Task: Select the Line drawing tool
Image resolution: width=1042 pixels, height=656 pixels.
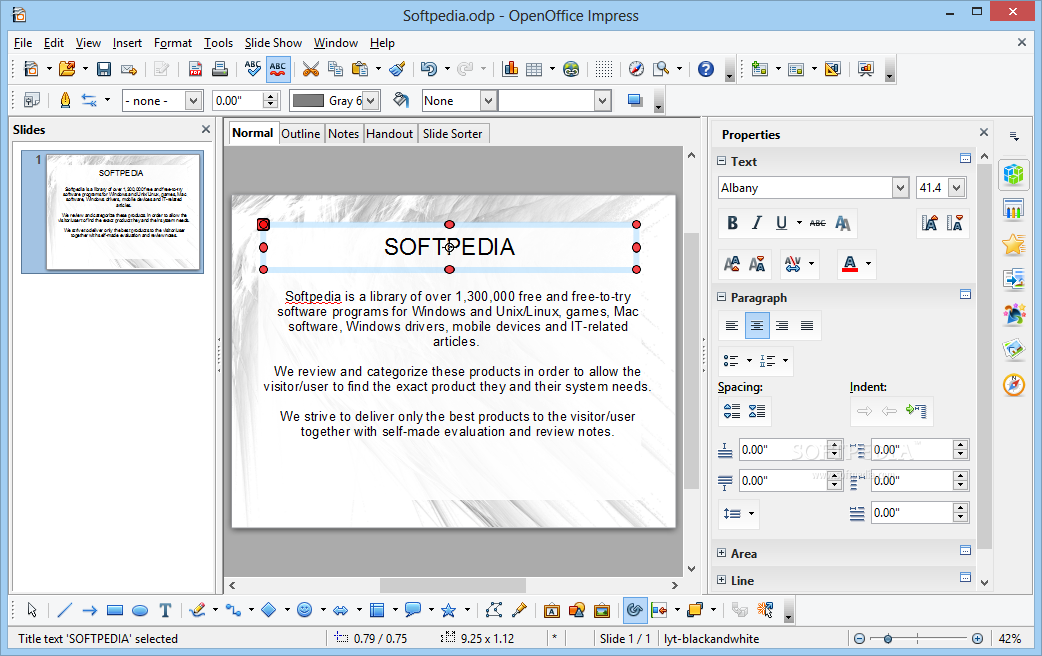Action: [x=64, y=610]
